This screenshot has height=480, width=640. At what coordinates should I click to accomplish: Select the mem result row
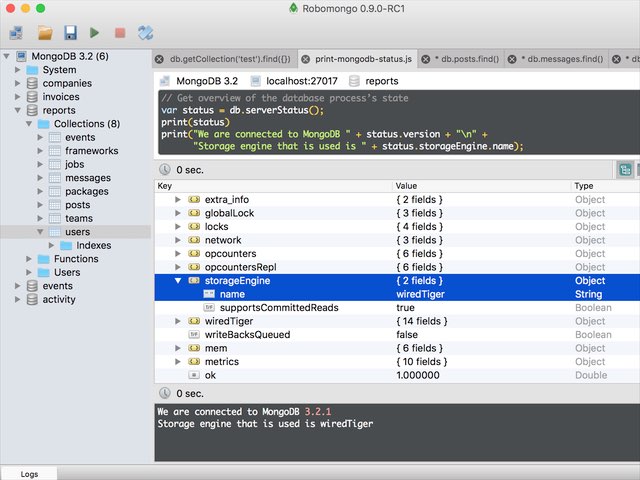[397, 348]
